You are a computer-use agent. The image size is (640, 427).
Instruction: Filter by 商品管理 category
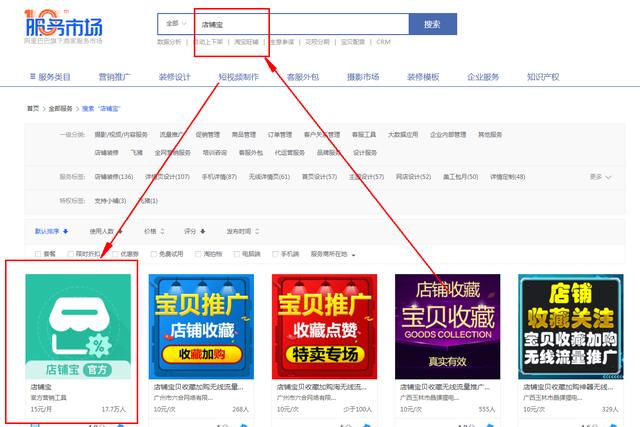pyautogui.click(x=244, y=134)
